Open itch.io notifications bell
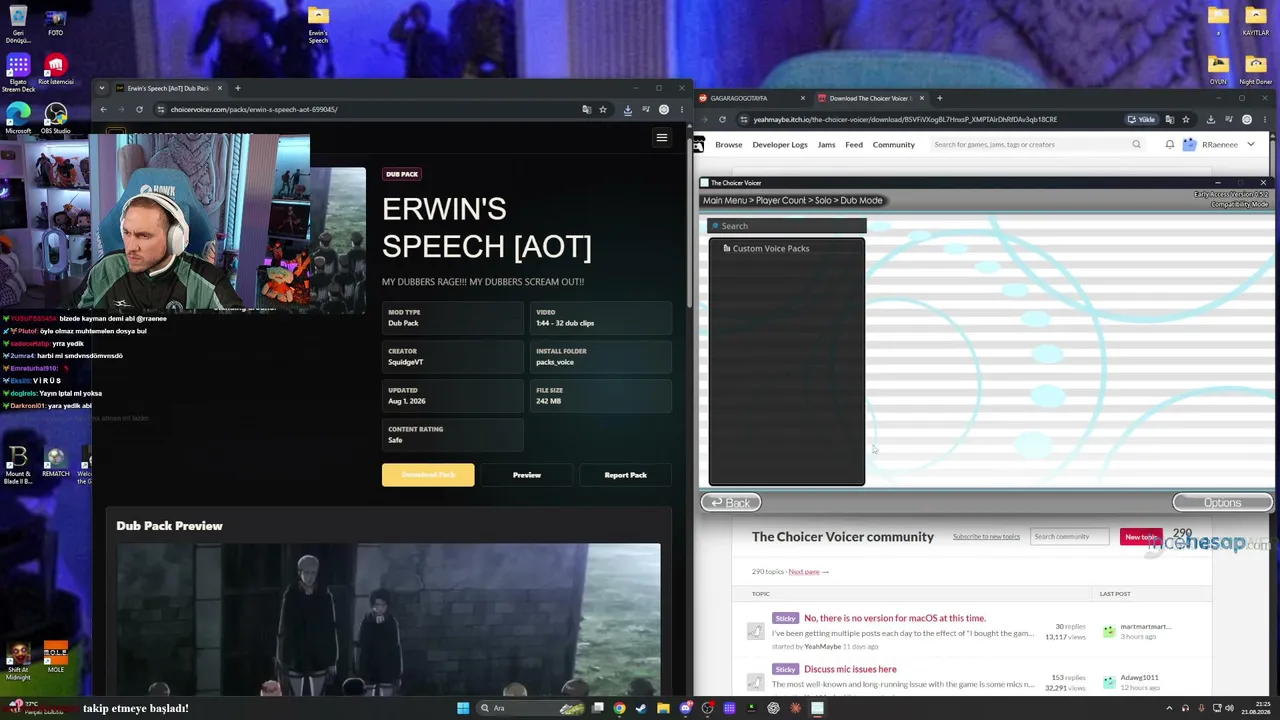This screenshot has width=1280, height=720. (x=1169, y=145)
